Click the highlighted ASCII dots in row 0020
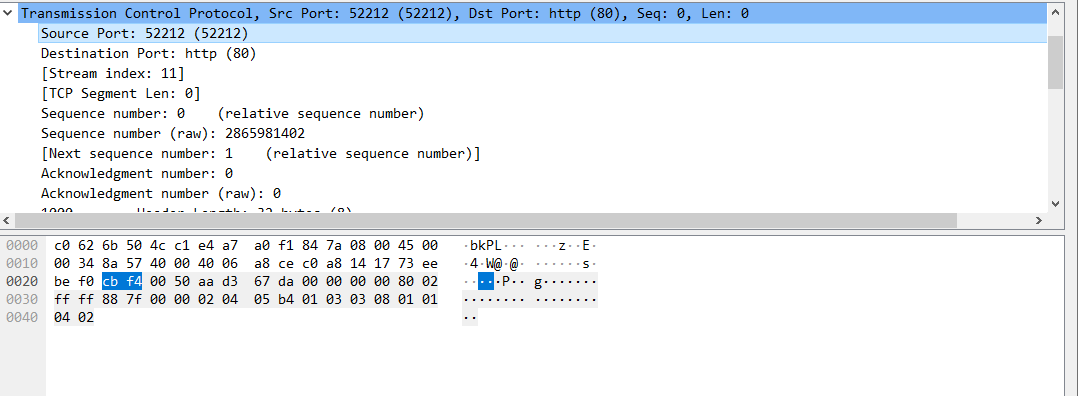1078x396 pixels. (x=486, y=281)
